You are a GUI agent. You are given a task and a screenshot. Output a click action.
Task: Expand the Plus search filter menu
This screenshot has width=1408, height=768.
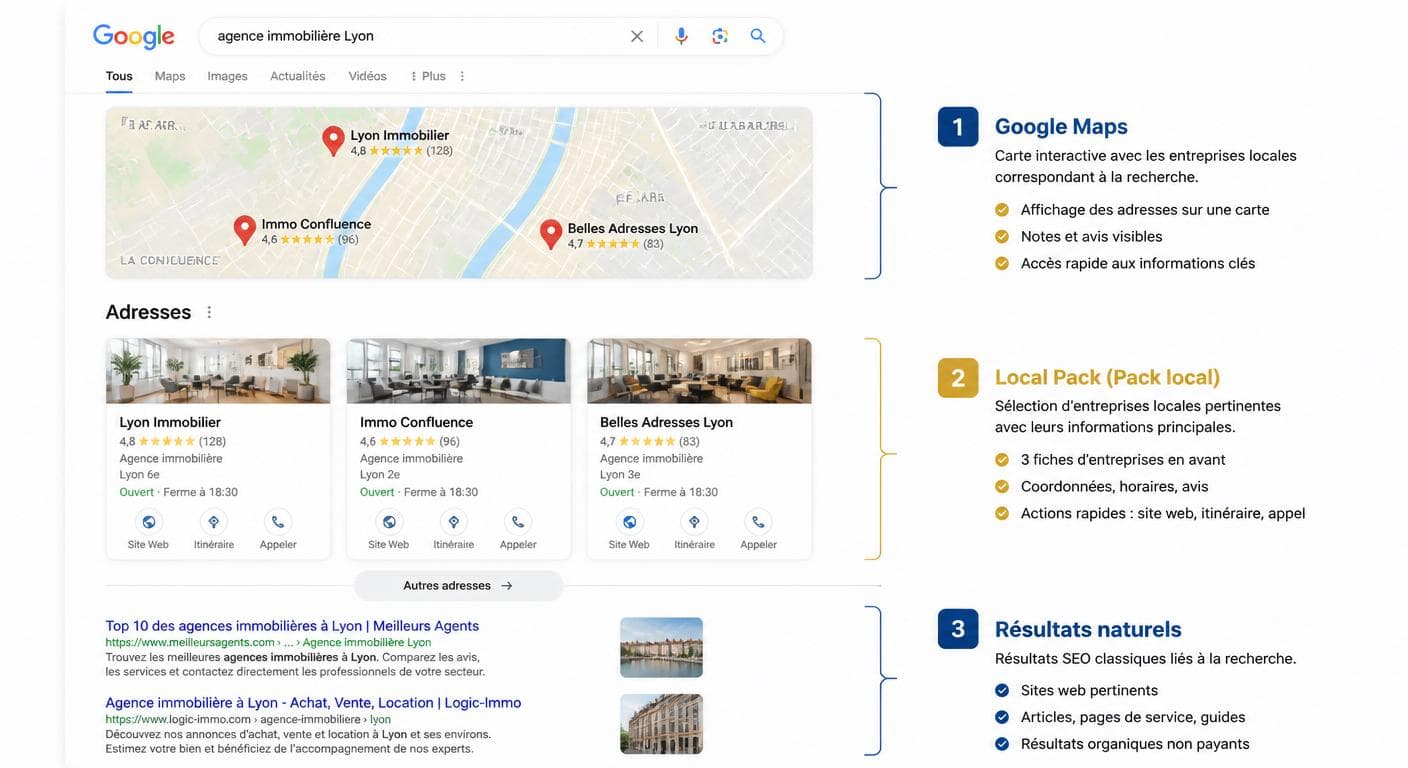[428, 76]
